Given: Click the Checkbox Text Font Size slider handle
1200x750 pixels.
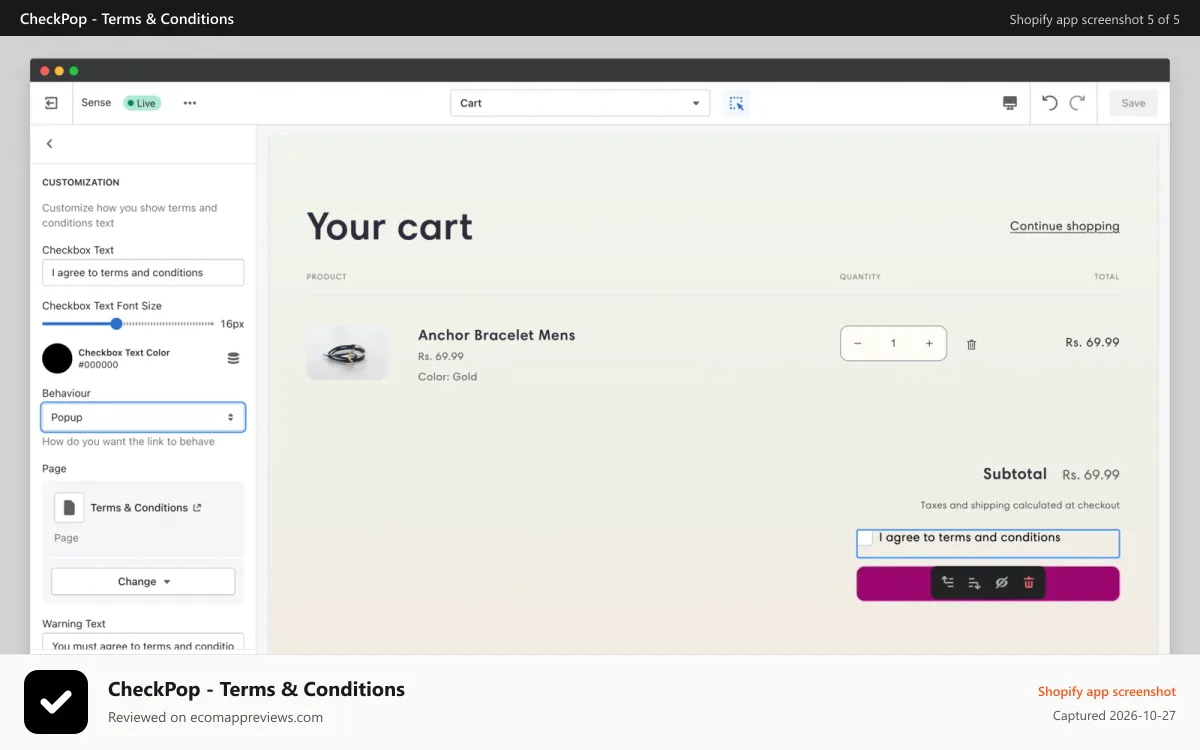Looking at the screenshot, I should point(116,324).
